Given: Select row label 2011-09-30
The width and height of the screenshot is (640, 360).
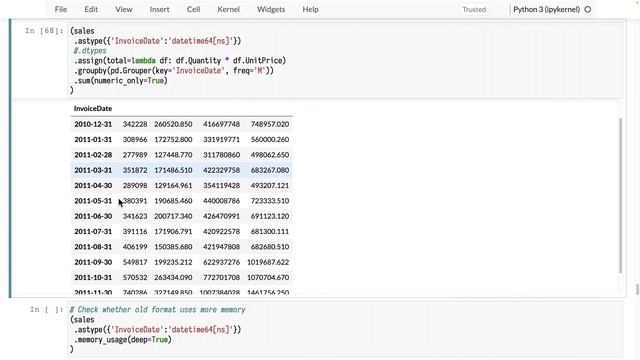Looking at the screenshot, I should click(93, 262).
